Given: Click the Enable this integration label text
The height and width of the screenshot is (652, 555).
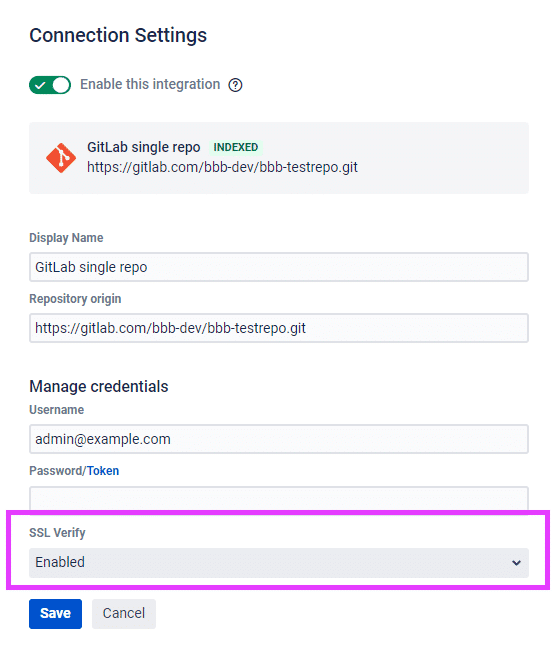Looking at the screenshot, I should [x=150, y=84].
